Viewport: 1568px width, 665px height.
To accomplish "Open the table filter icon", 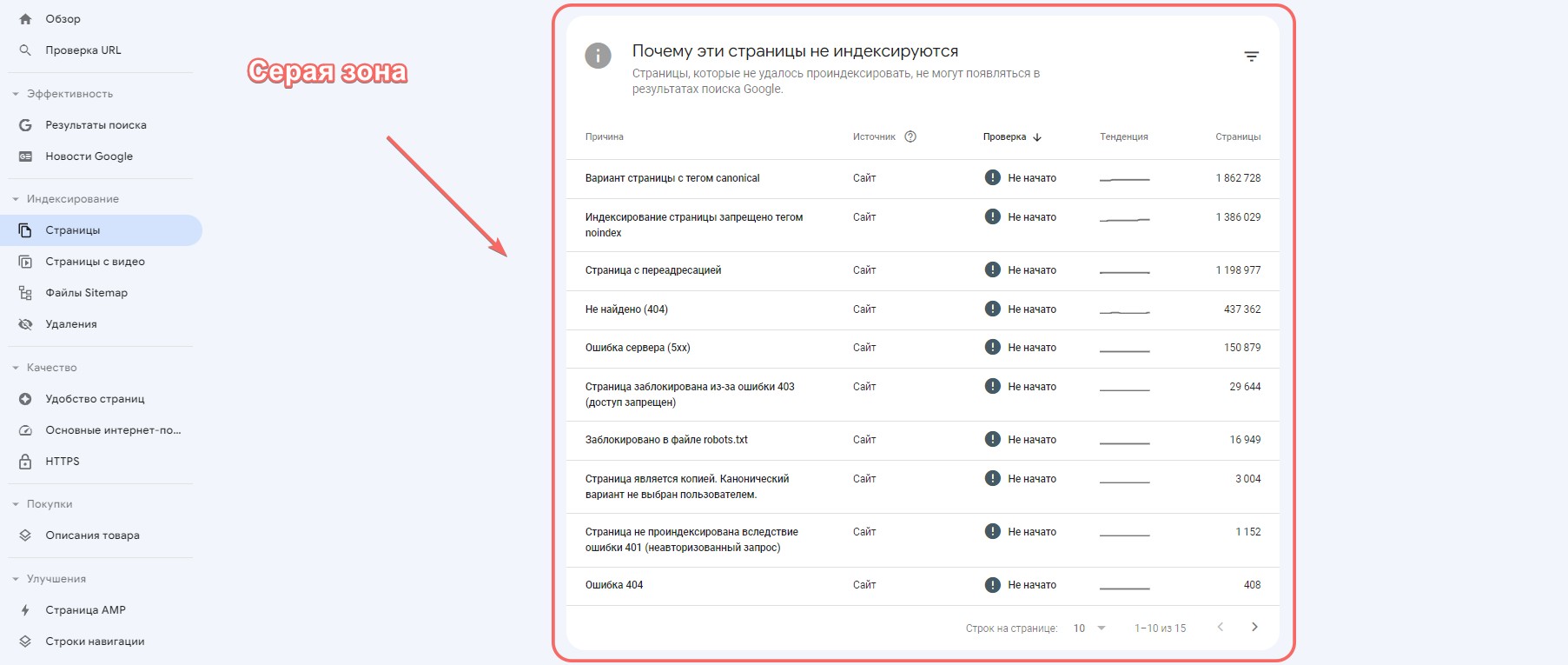I will click(x=1251, y=57).
